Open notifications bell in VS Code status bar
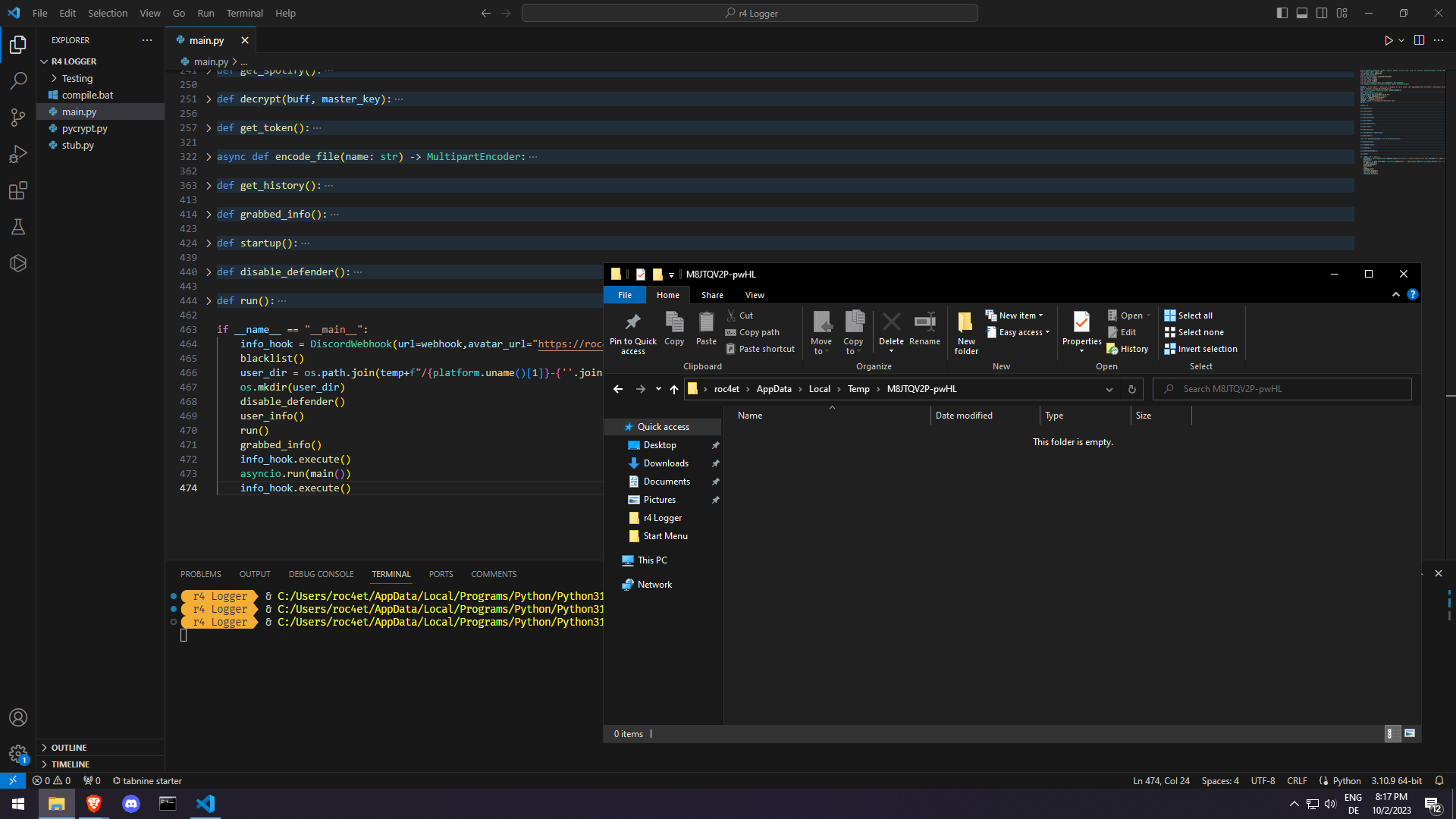Image resolution: width=1456 pixels, height=819 pixels. [x=1439, y=781]
